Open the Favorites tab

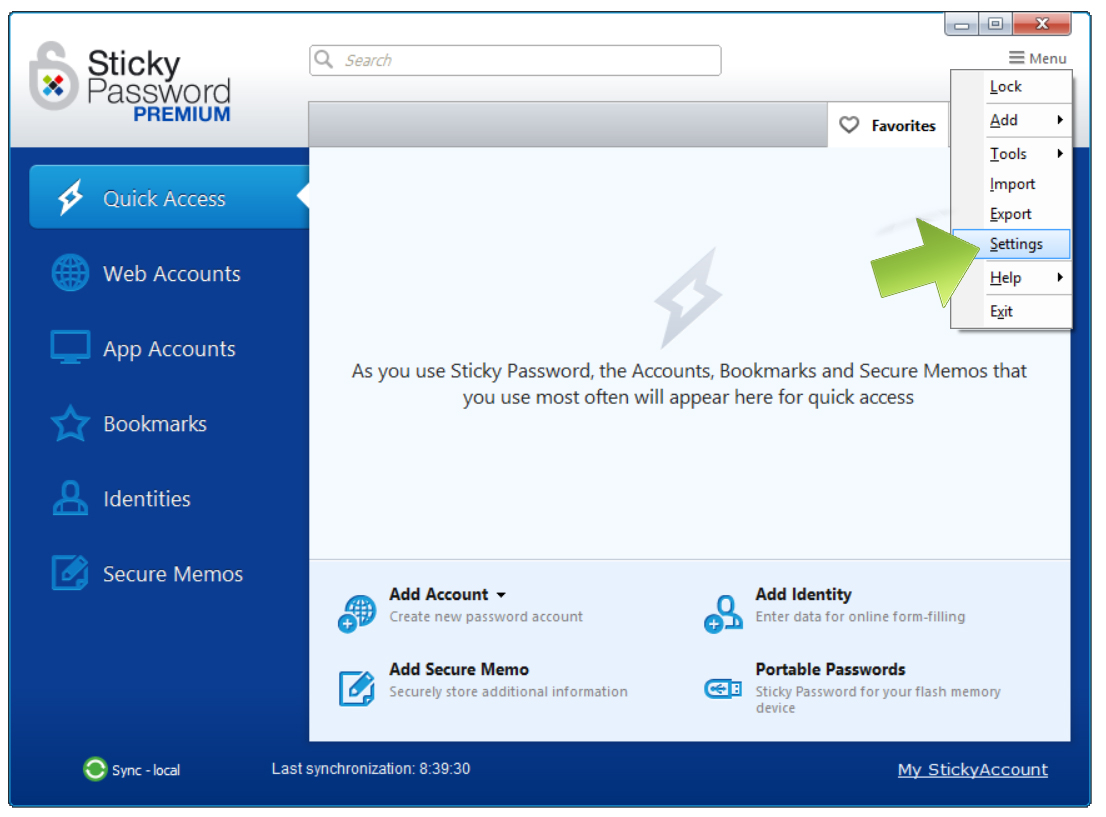pyautogui.click(x=888, y=125)
